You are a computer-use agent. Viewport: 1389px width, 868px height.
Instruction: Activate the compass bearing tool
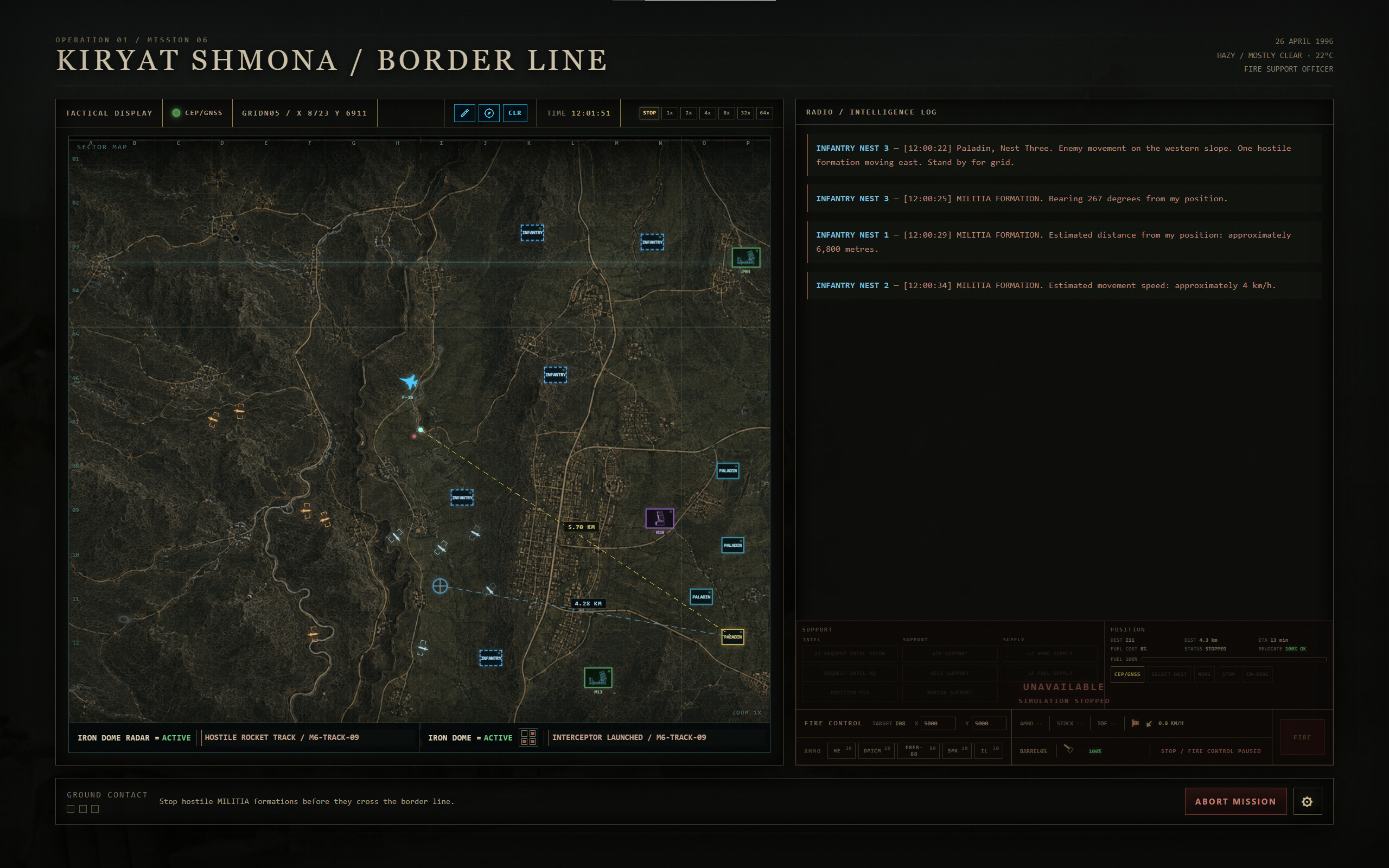pyautogui.click(x=489, y=113)
